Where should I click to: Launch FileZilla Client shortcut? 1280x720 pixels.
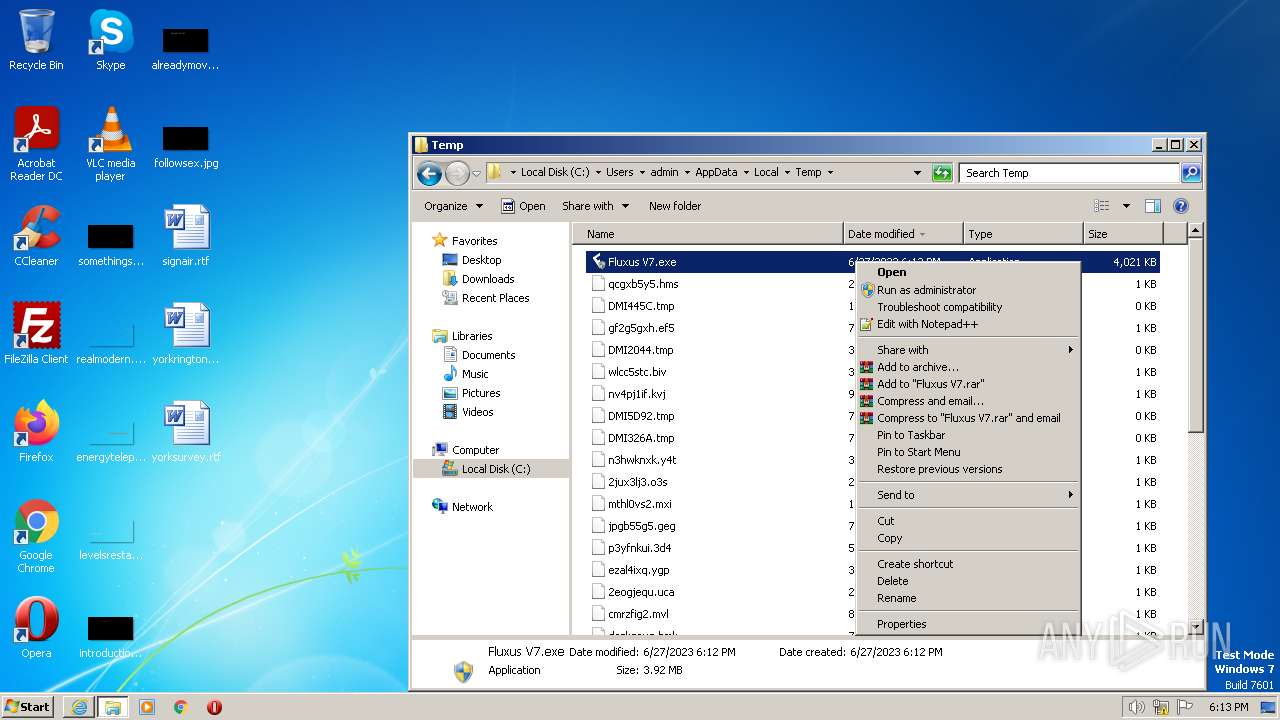(36, 334)
